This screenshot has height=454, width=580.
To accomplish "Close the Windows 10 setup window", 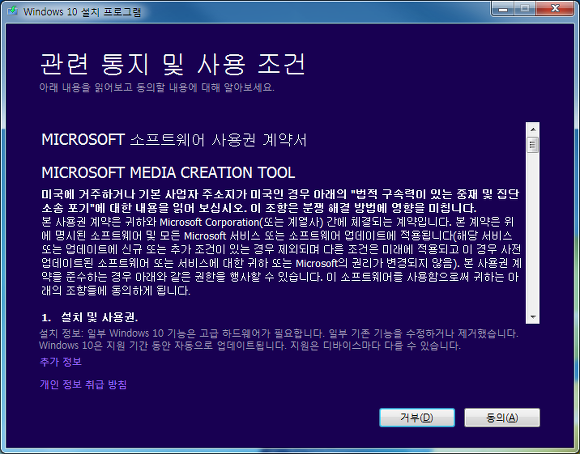I will (555, 8).
